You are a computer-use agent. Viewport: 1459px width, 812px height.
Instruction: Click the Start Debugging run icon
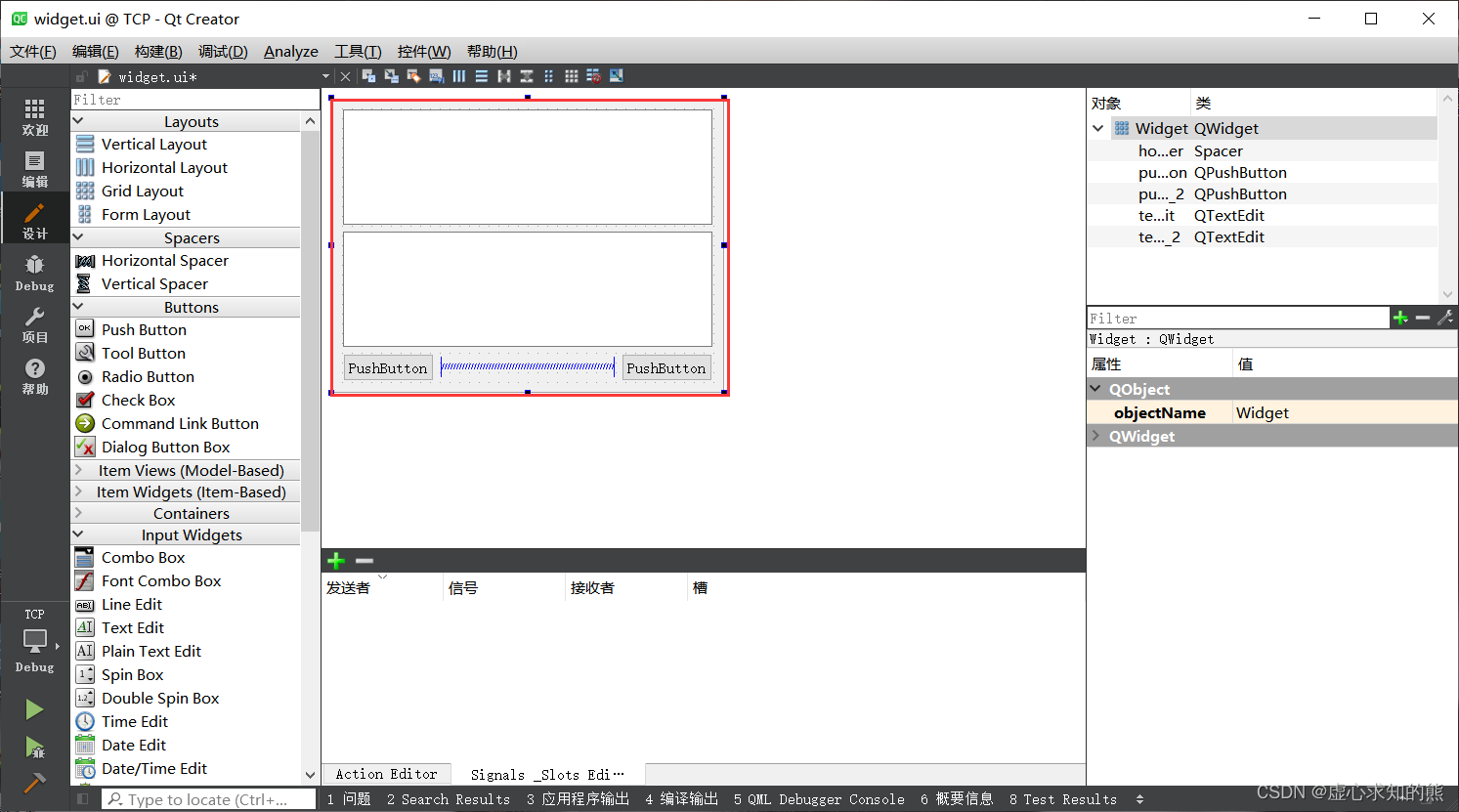(x=34, y=748)
